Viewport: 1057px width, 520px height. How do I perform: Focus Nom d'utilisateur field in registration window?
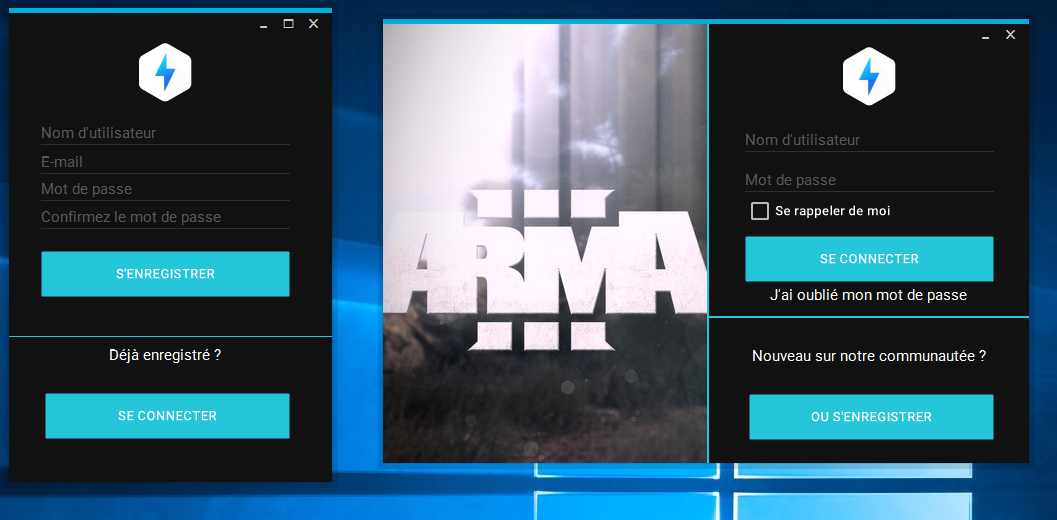165,133
